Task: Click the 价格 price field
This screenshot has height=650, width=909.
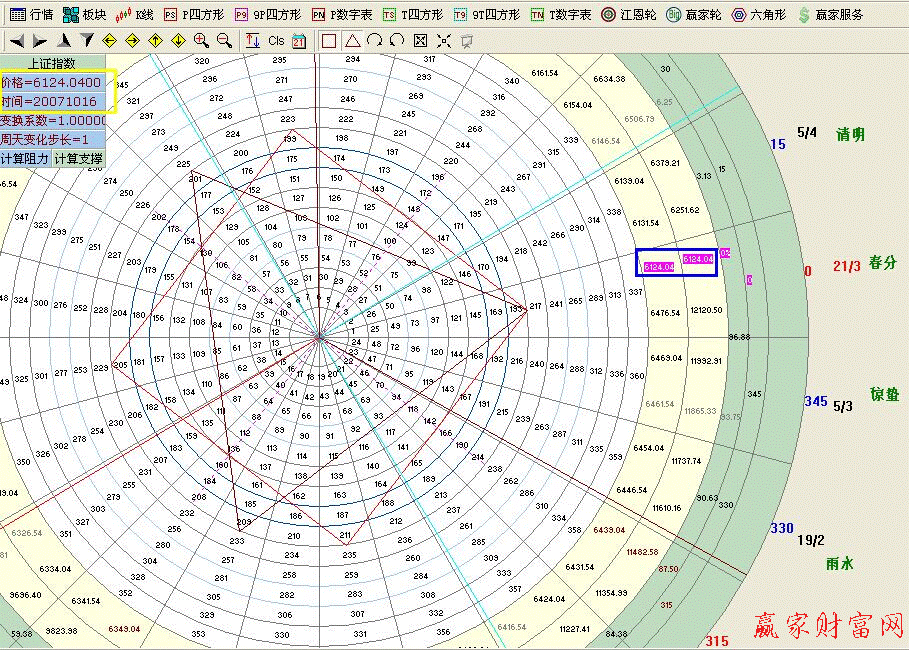Action: point(53,82)
